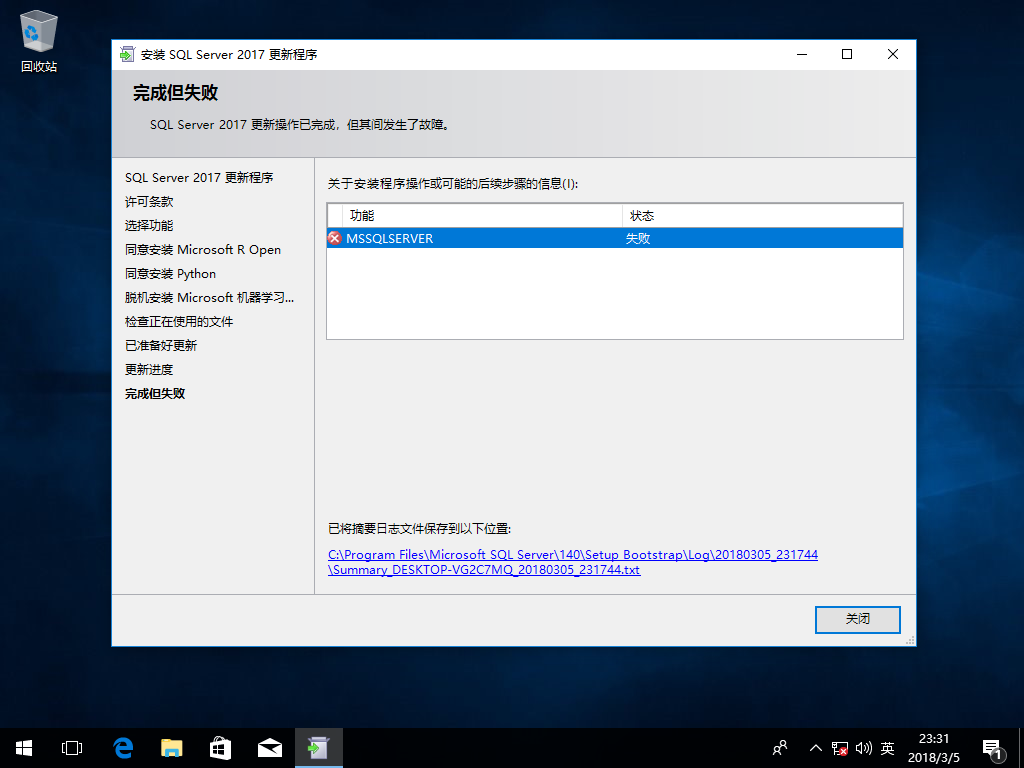Click the taskbar clock showing 23:31

(x=934, y=748)
